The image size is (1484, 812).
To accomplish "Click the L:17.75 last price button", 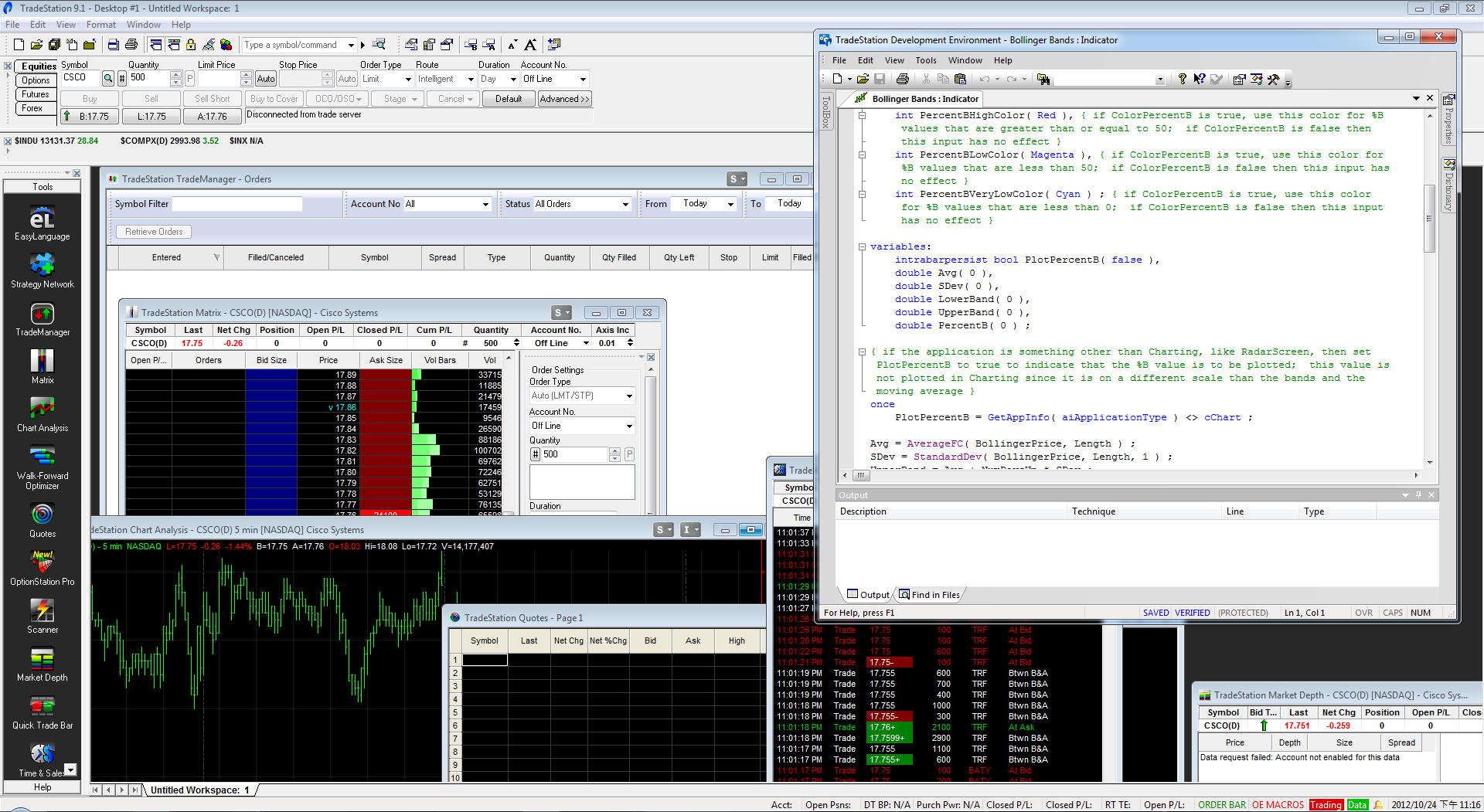I will point(151,117).
